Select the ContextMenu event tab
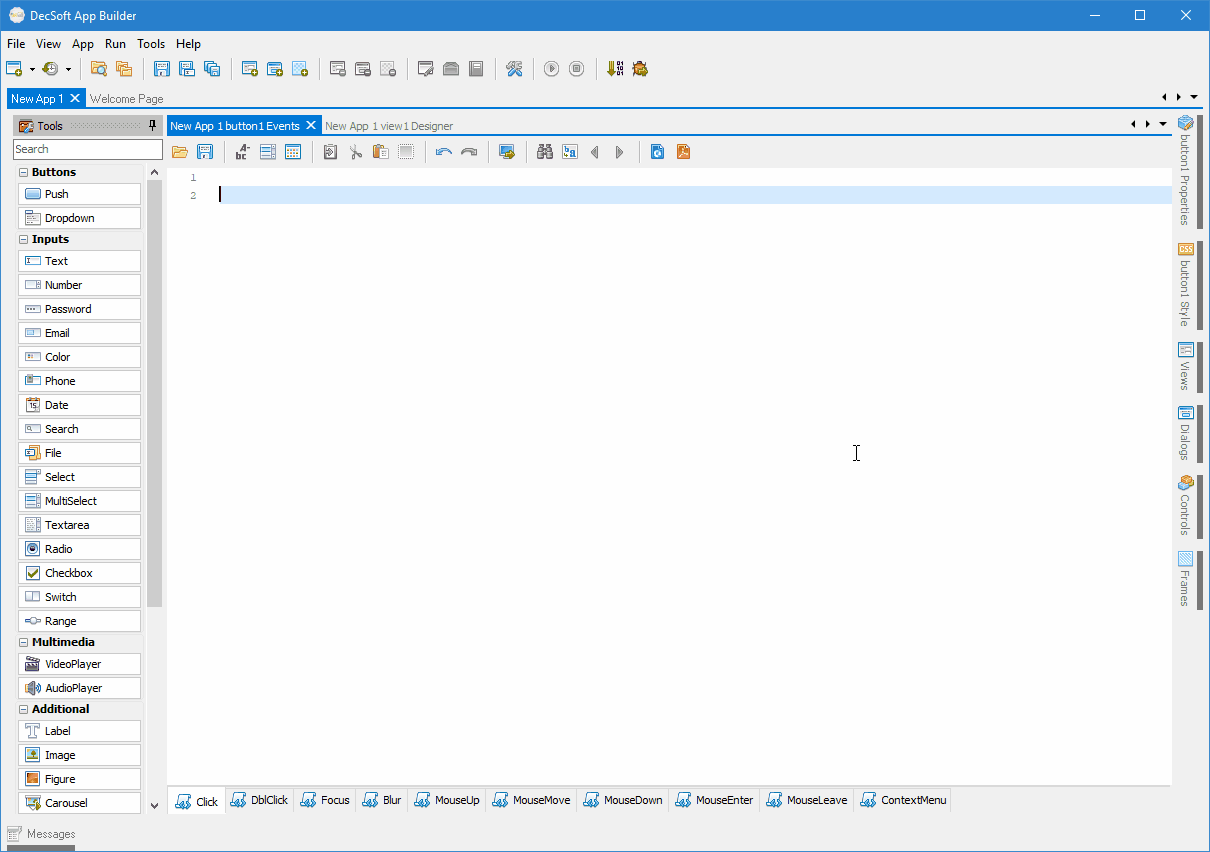The image size is (1210, 852). point(902,800)
